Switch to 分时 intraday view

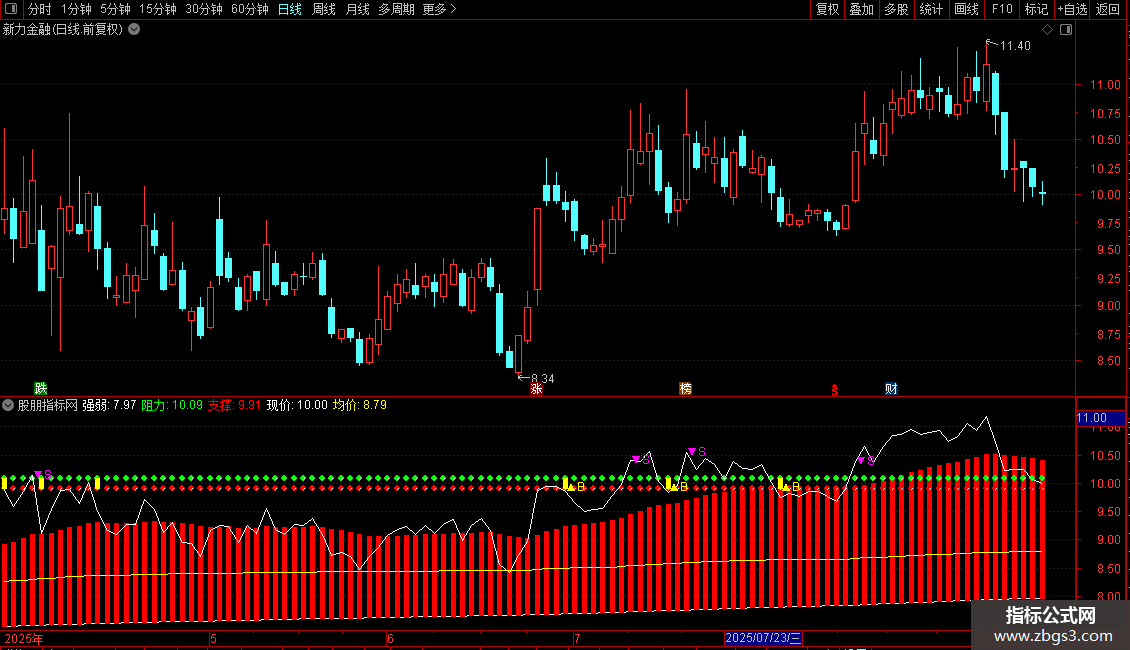[x=40, y=9]
